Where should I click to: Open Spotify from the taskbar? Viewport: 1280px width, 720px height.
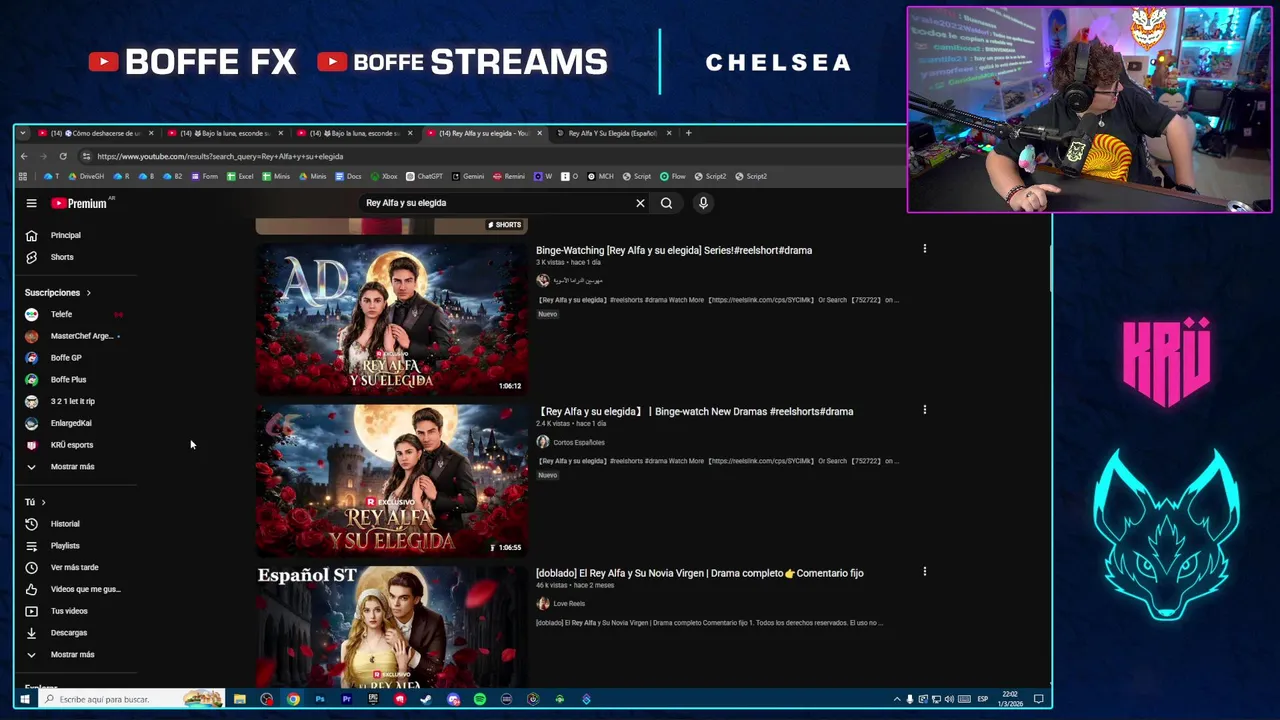click(480, 699)
